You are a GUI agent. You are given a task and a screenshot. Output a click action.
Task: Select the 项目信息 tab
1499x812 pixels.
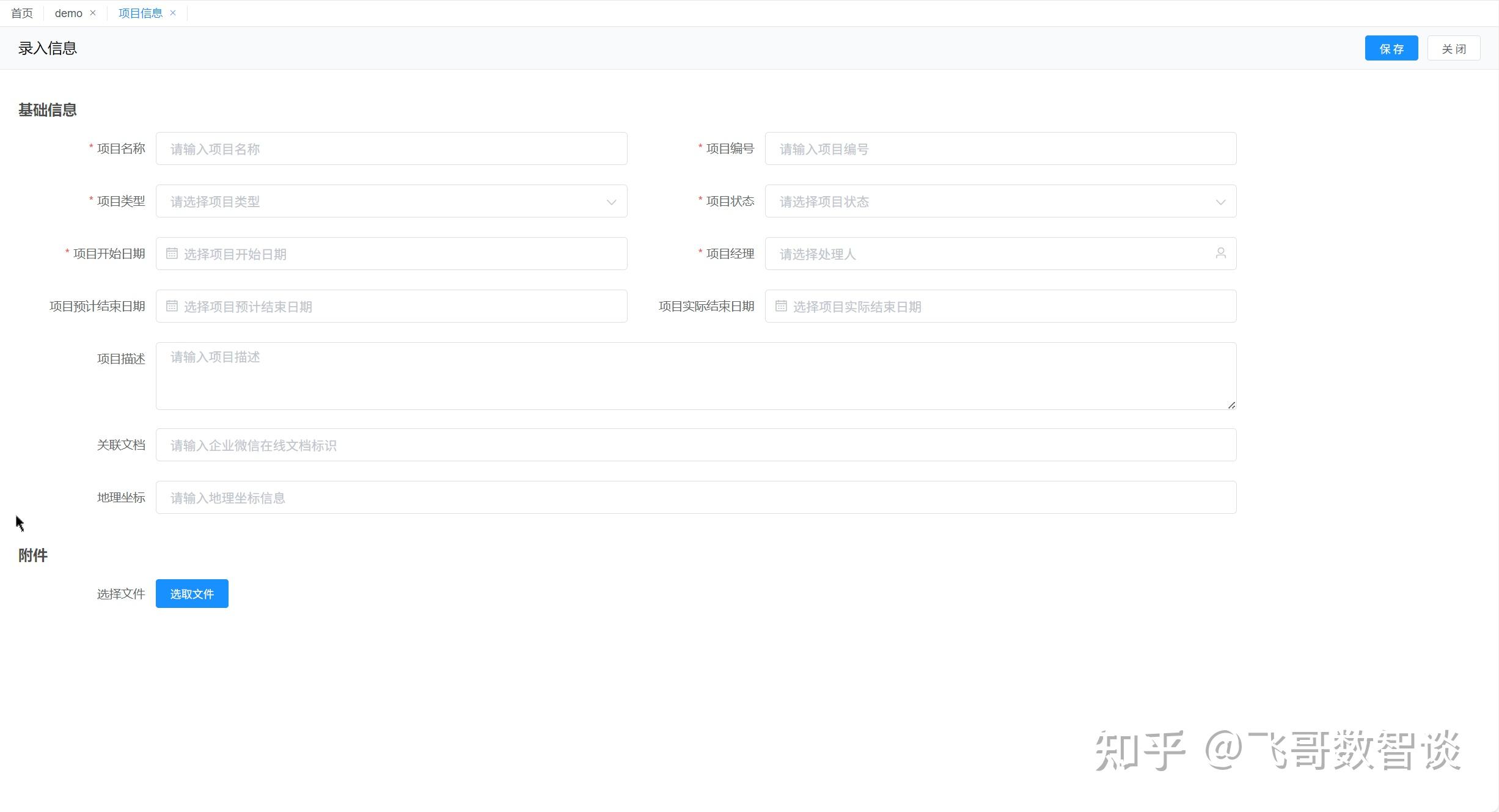tap(140, 13)
